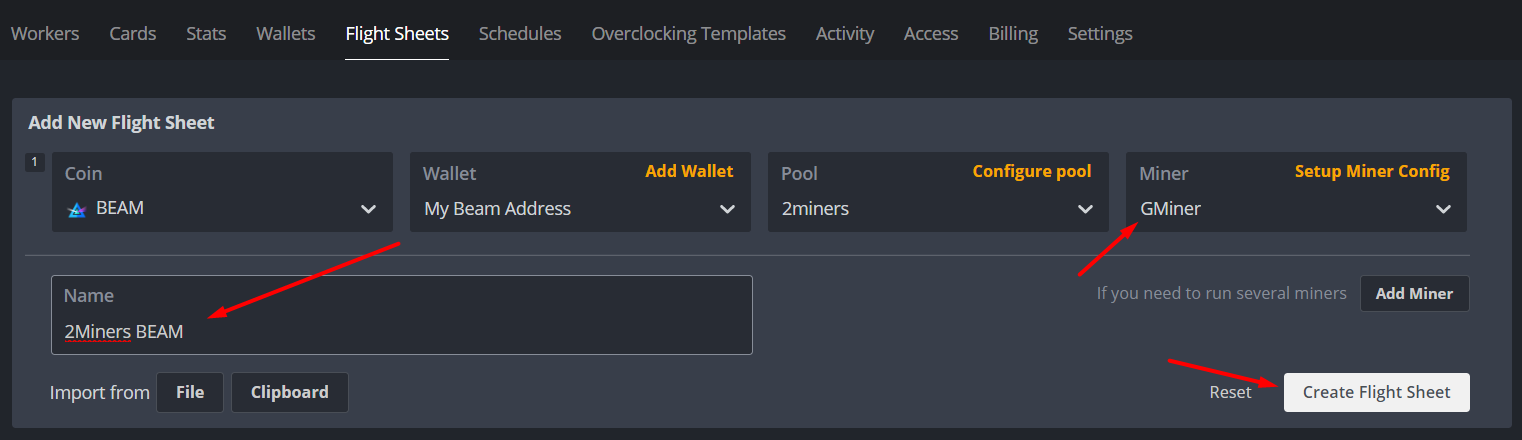Open the Workers tab

(45, 33)
